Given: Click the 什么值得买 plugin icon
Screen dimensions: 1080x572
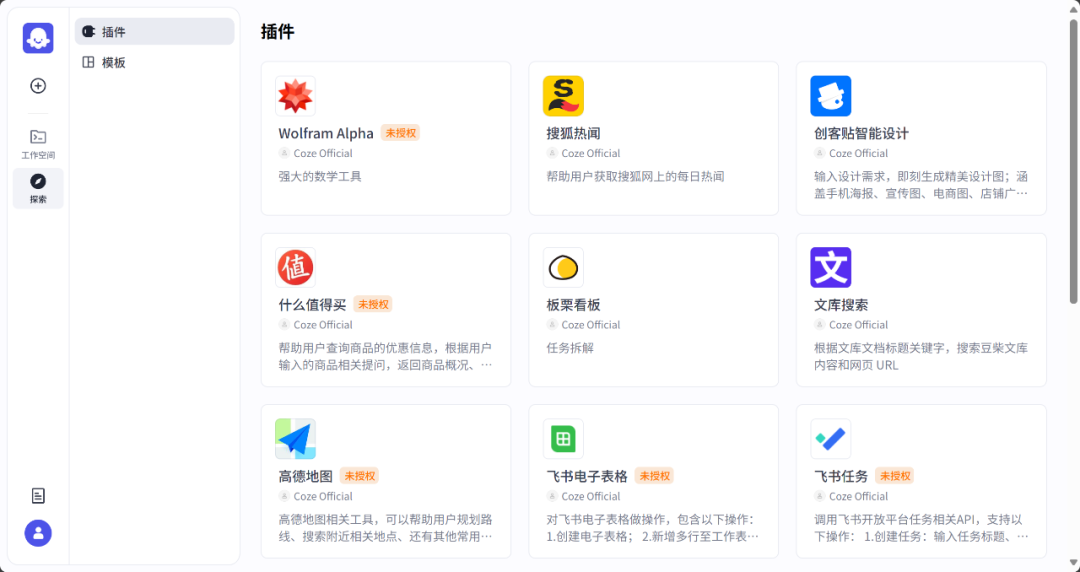Looking at the screenshot, I should coord(295,267).
